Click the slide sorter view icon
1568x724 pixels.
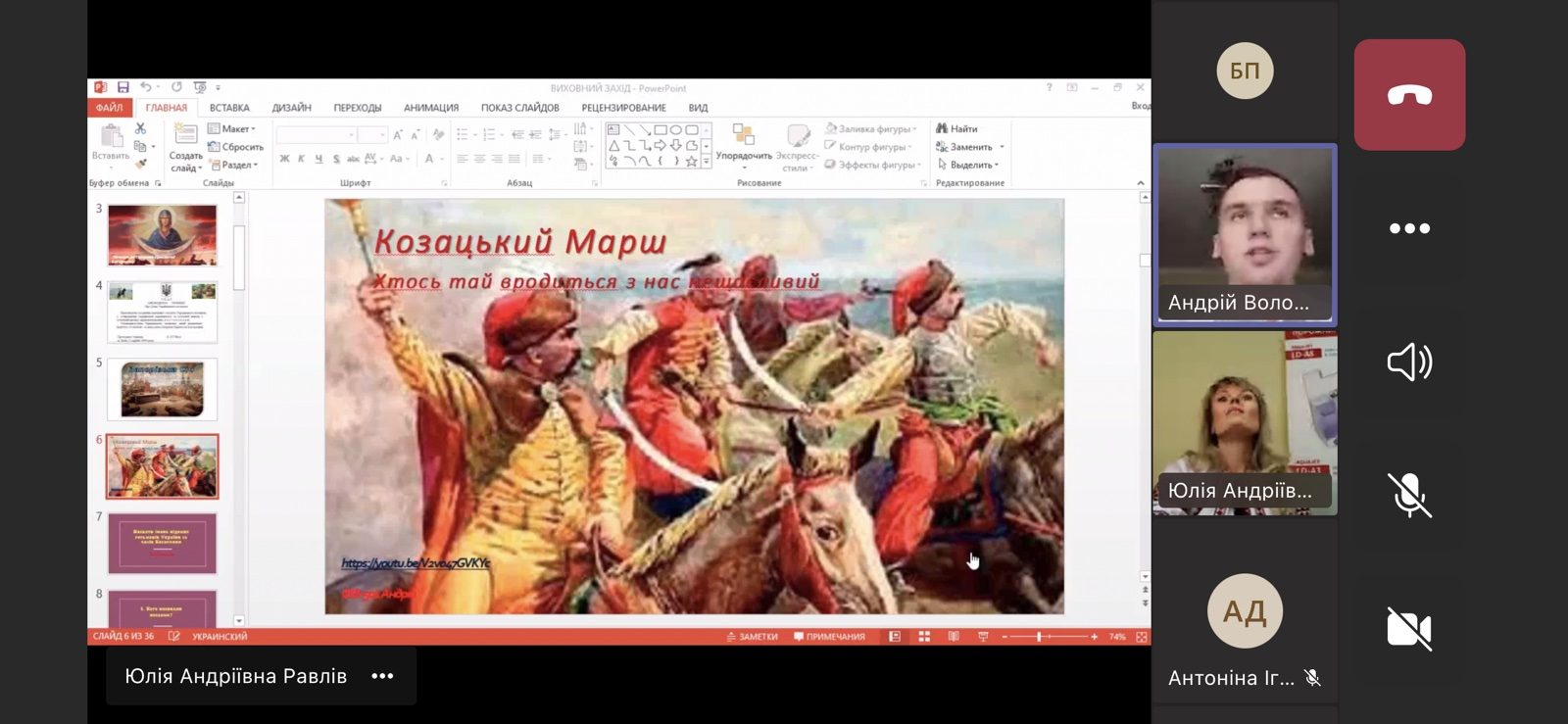click(x=923, y=637)
